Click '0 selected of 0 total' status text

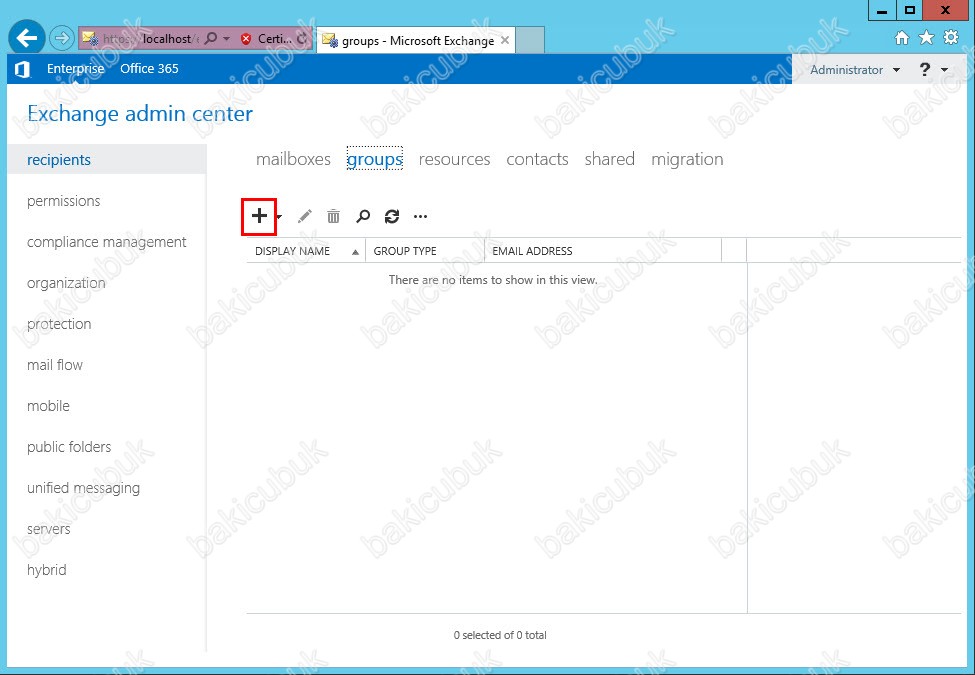pos(500,635)
